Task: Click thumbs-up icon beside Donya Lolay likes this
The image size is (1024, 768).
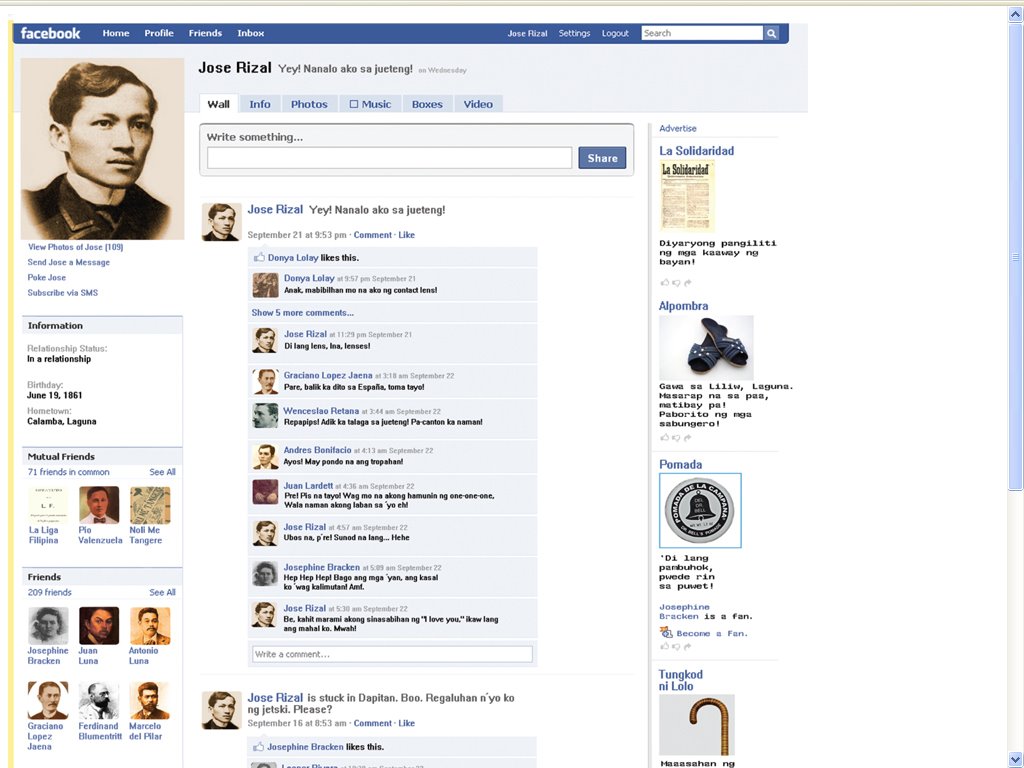Action: pyautogui.click(x=259, y=257)
